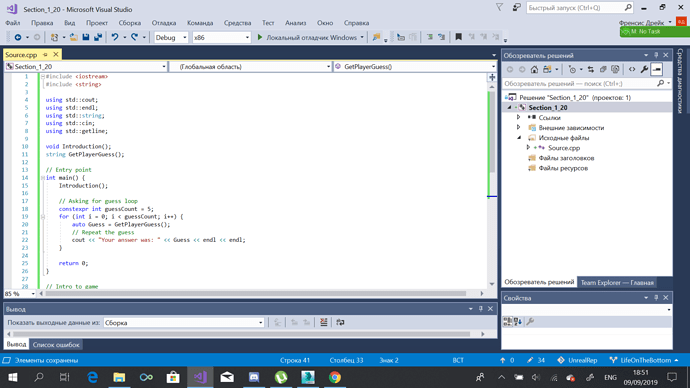690x388 pixels.
Task: Click the clear output icon in the Output panel
Action: click(x=323, y=322)
